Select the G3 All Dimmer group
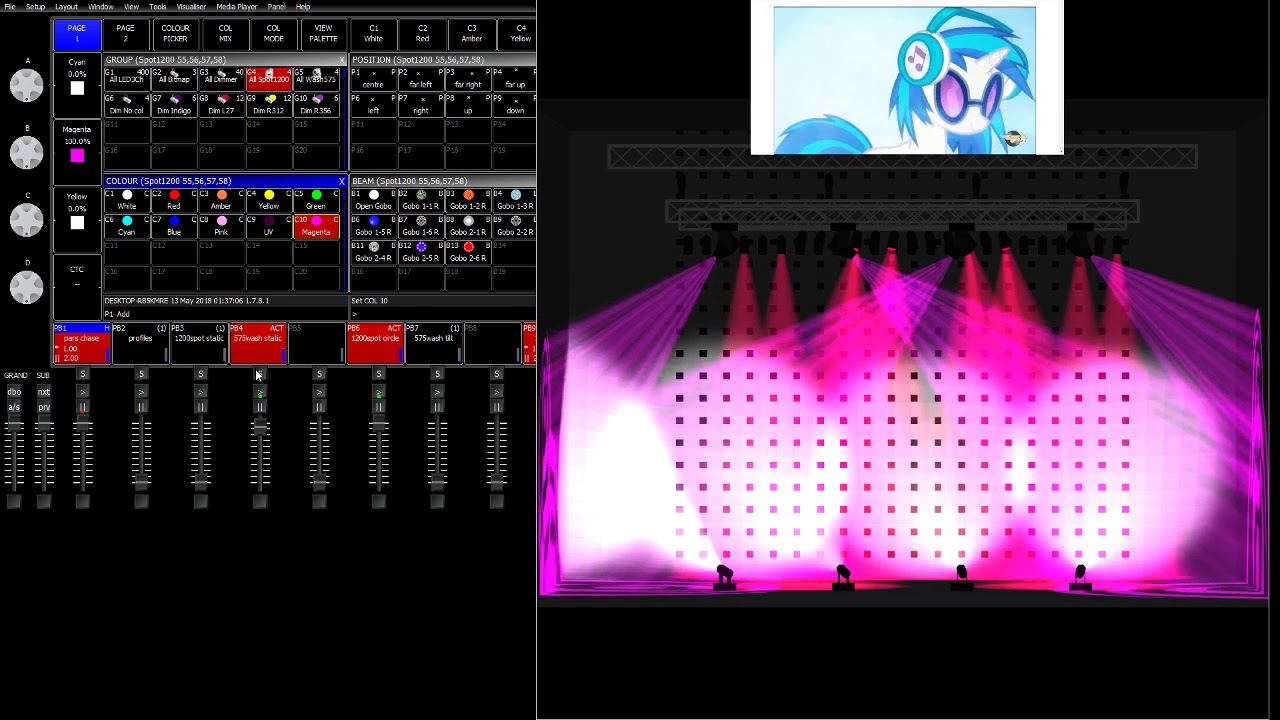The width and height of the screenshot is (1280, 720). (x=221, y=78)
